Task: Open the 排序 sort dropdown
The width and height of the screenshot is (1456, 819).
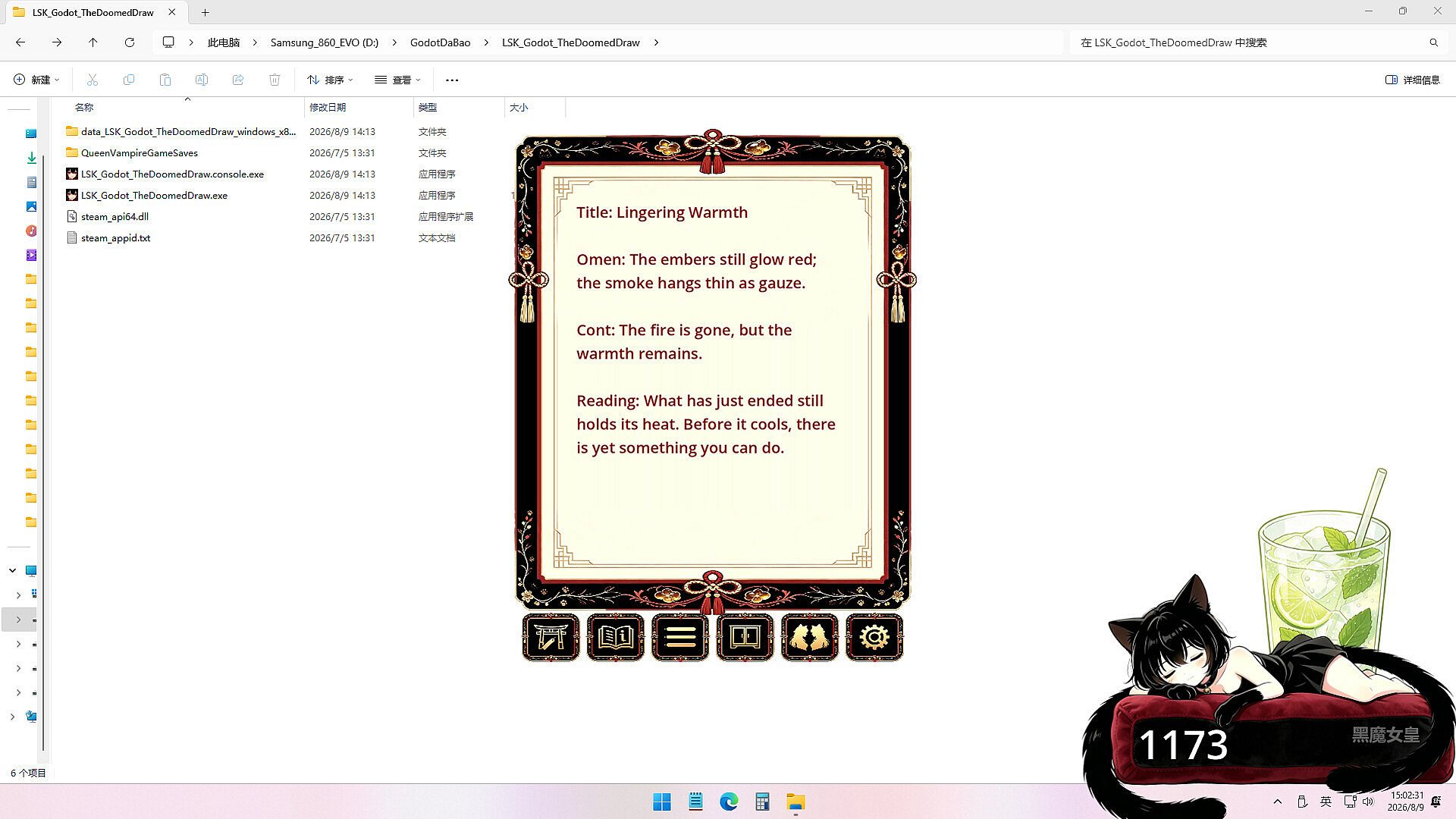Action: click(x=330, y=80)
